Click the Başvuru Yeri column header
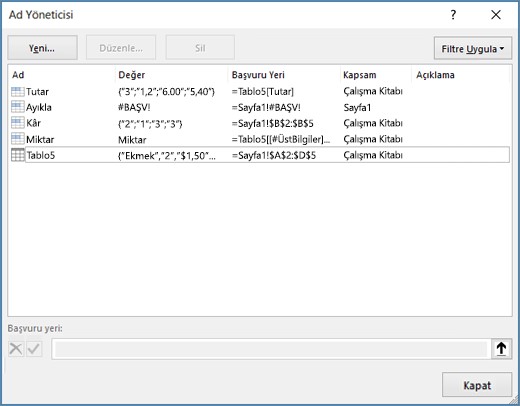This screenshot has height=406, width=520. coord(284,75)
